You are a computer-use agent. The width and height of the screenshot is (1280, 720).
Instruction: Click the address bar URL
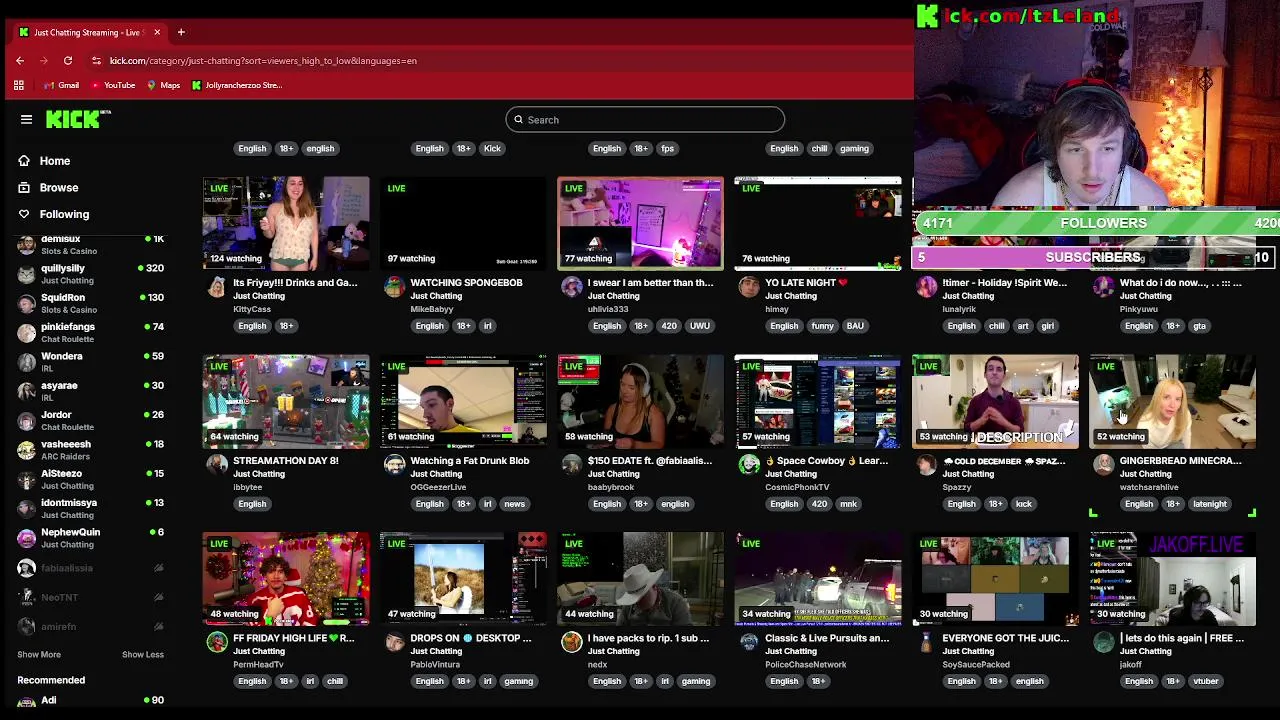click(x=263, y=60)
